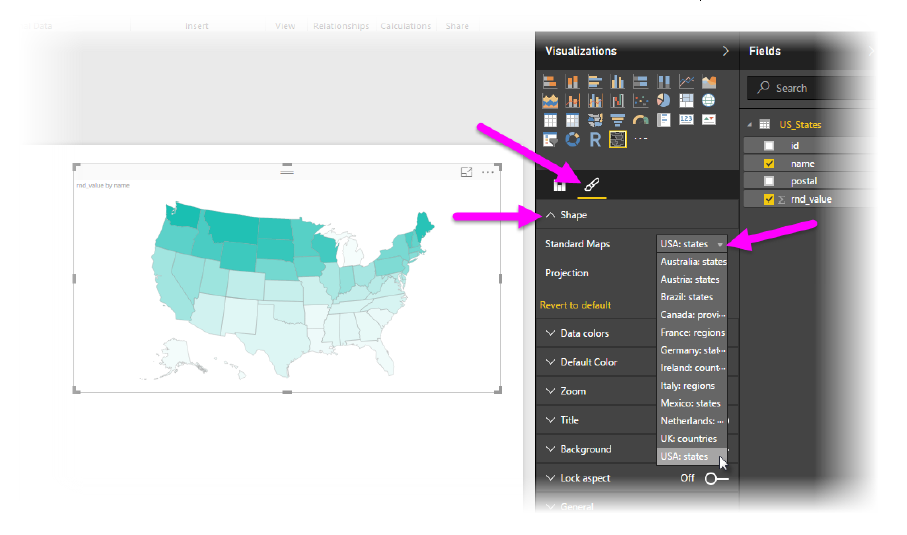This screenshot has width=907, height=535.
Task: Select Line and stacked column chart icon
Action: coord(572,101)
